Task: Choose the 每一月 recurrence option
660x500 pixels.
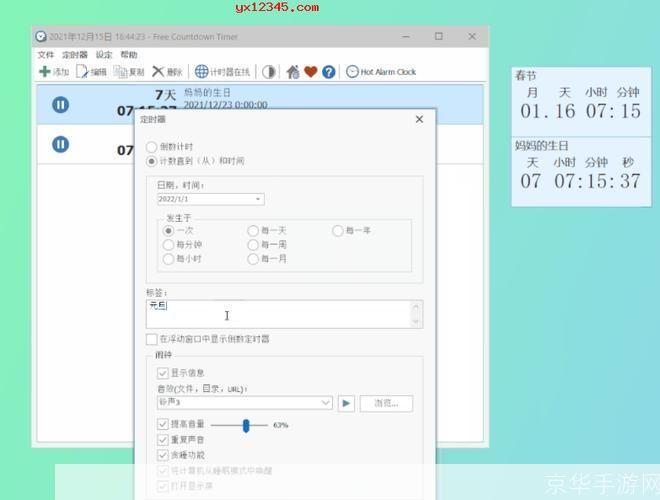Action: tap(253, 259)
